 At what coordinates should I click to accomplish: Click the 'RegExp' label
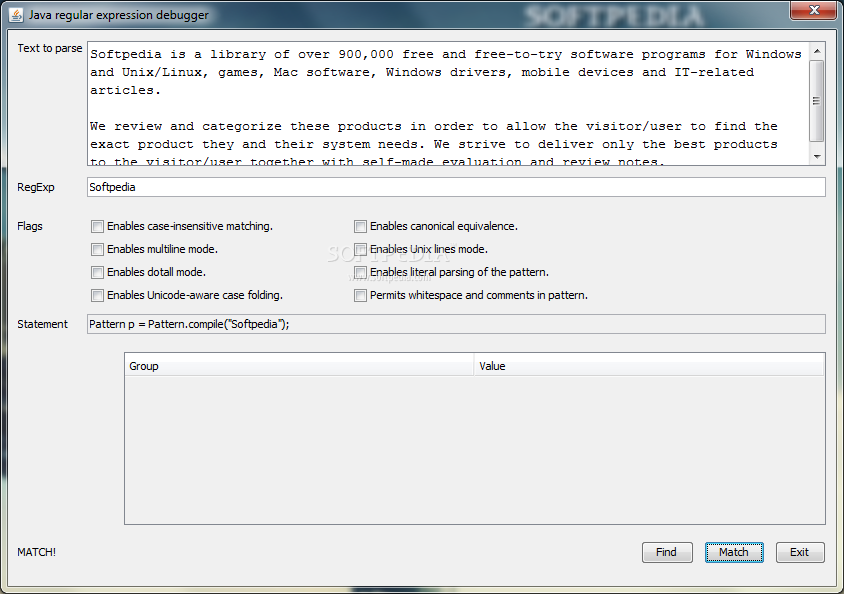(36, 187)
